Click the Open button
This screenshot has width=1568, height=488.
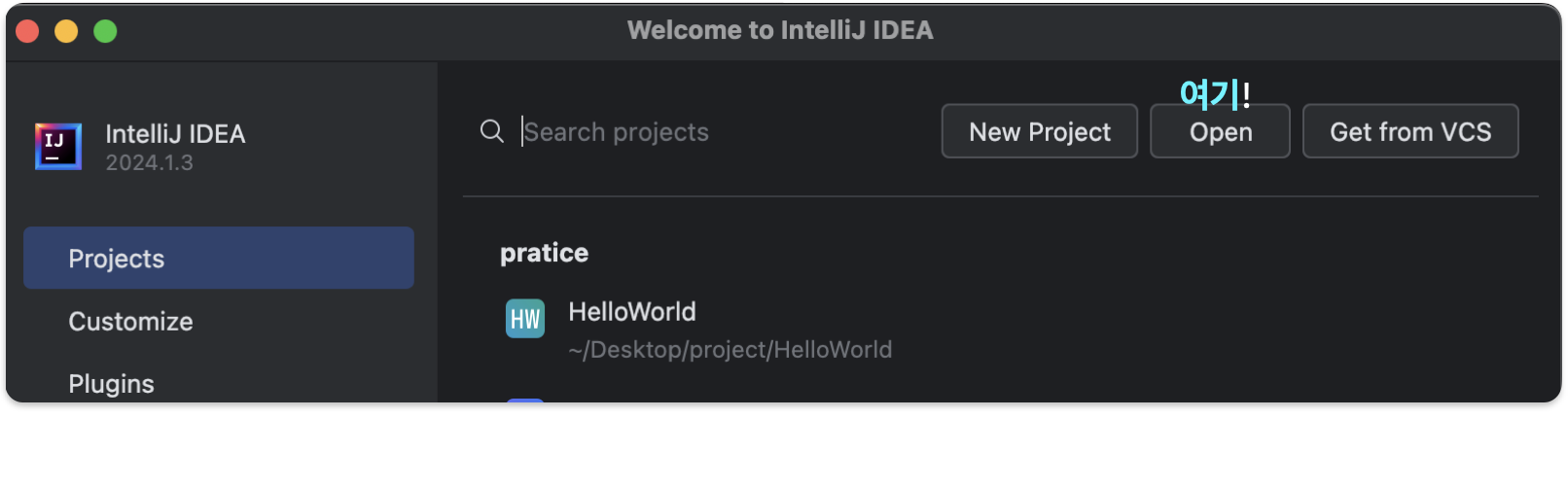coord(1220,131)
